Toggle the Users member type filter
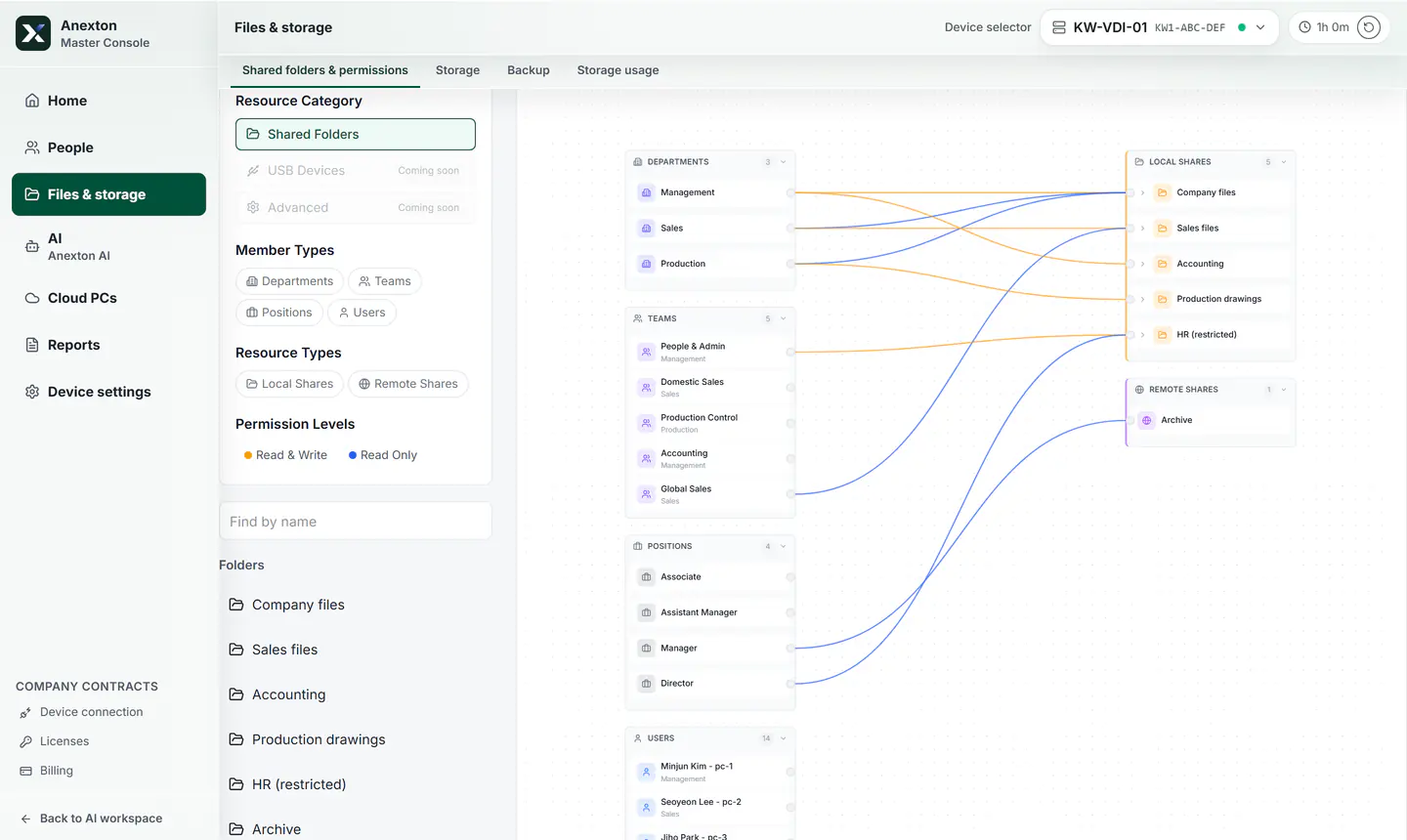 (362, 313)
